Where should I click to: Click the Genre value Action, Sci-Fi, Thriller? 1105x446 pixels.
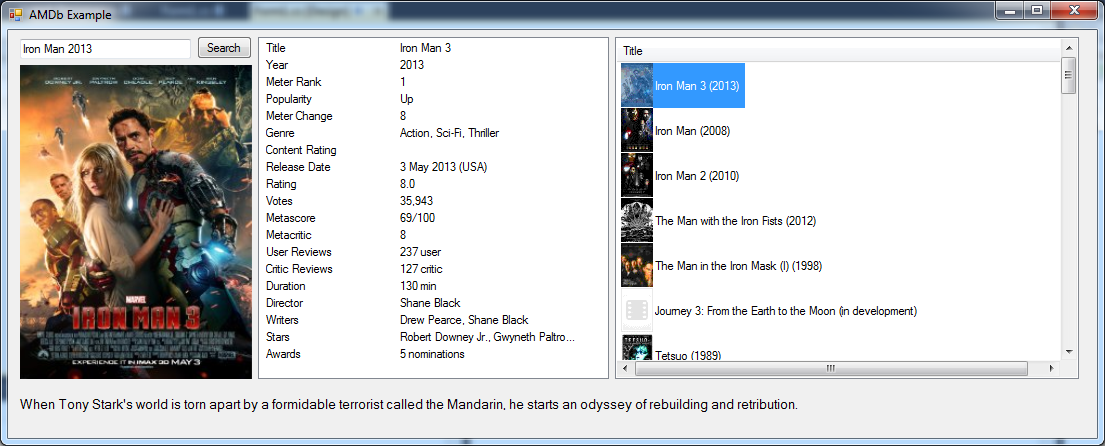point(450,132)
